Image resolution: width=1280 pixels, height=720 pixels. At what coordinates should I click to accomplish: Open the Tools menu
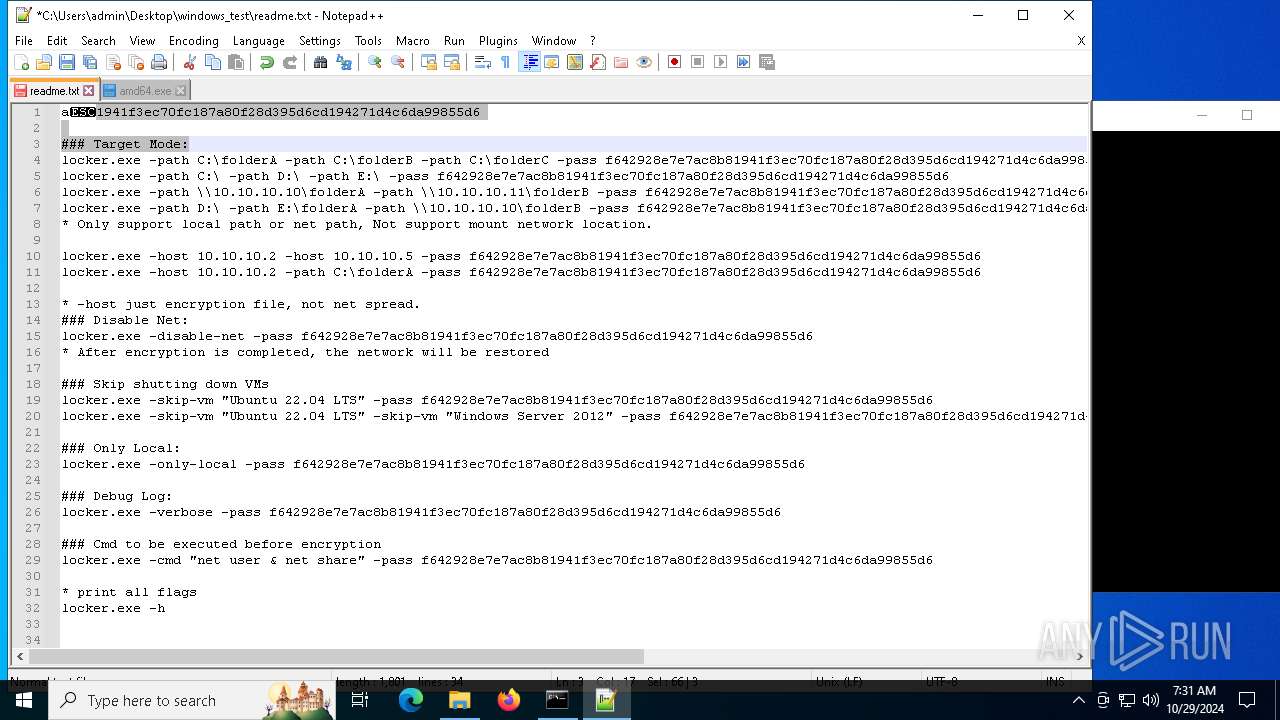point(368,41)
